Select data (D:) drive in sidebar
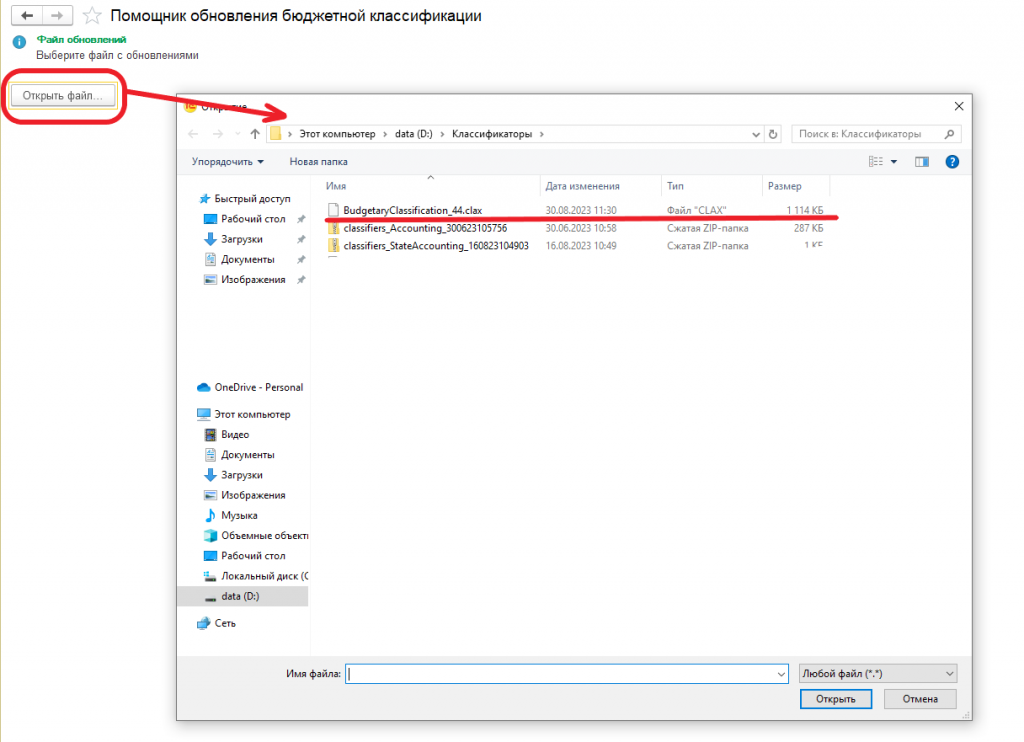Viewport: 1024px width, 742px height. pyautogui.click(x=240, y=596)
